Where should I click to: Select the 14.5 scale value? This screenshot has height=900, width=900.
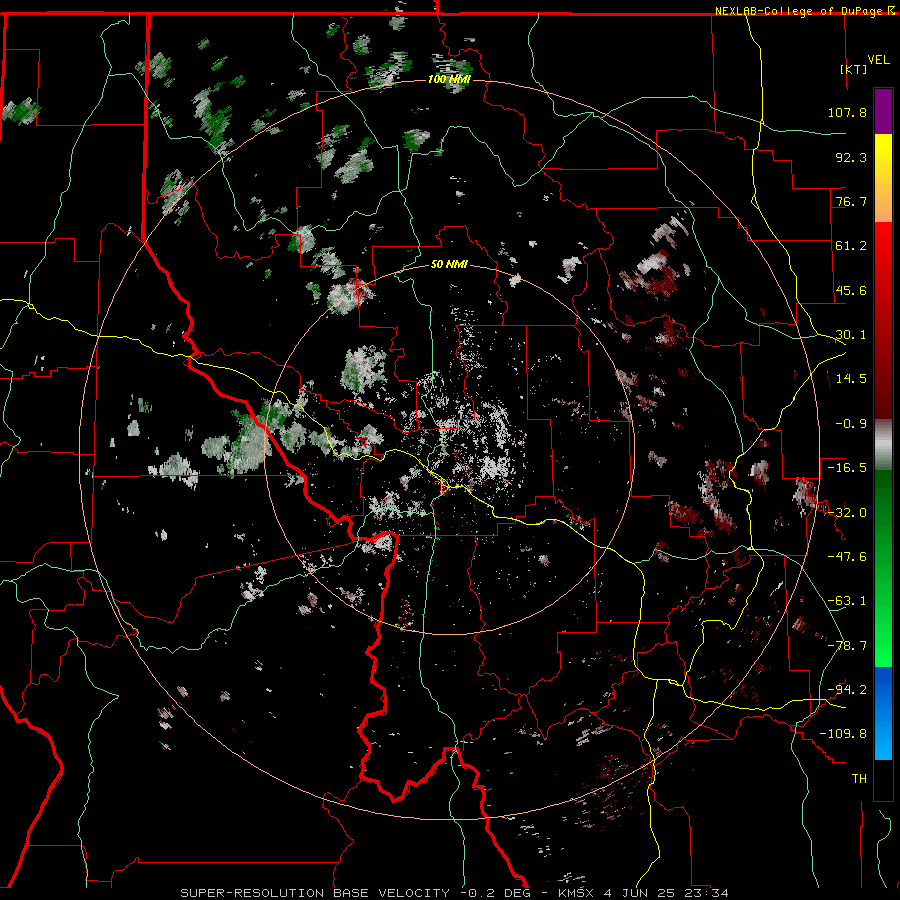851,379
